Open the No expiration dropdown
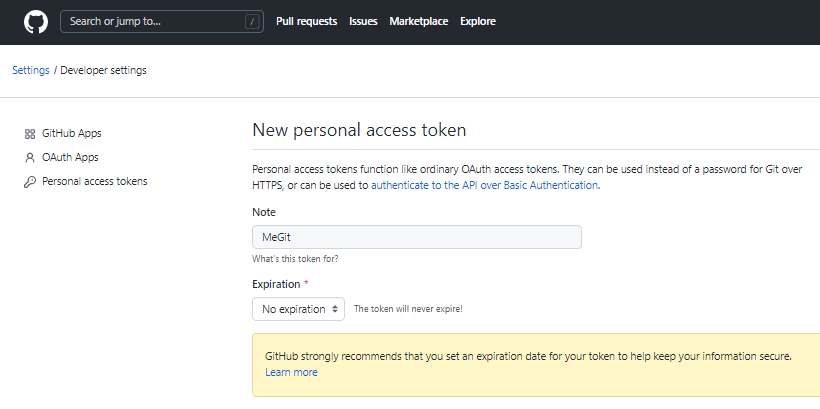The height and width of the screenshot is (409, 820). (x=299, y=309)
